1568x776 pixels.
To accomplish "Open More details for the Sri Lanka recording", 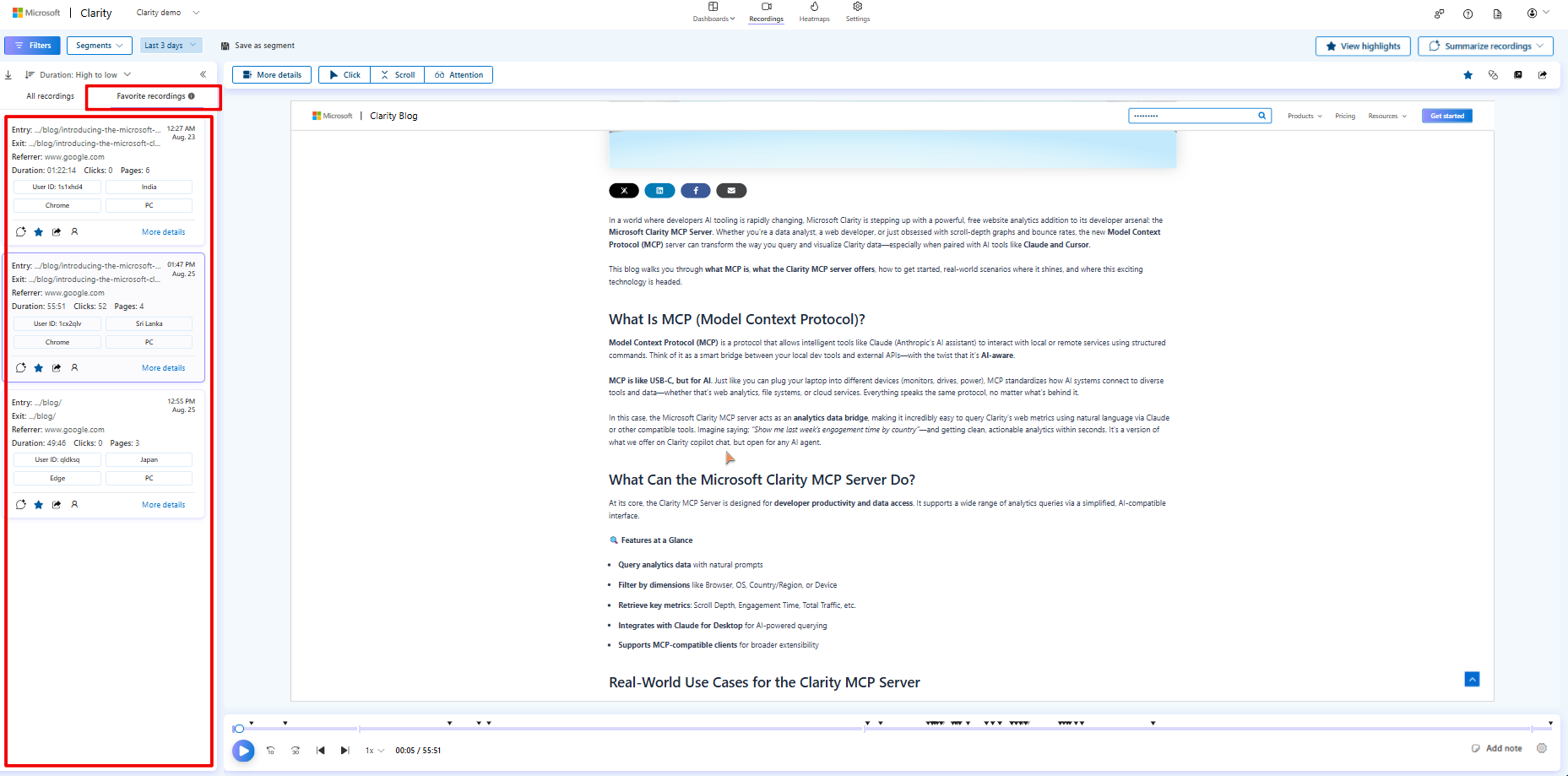I will pos(164,368).
